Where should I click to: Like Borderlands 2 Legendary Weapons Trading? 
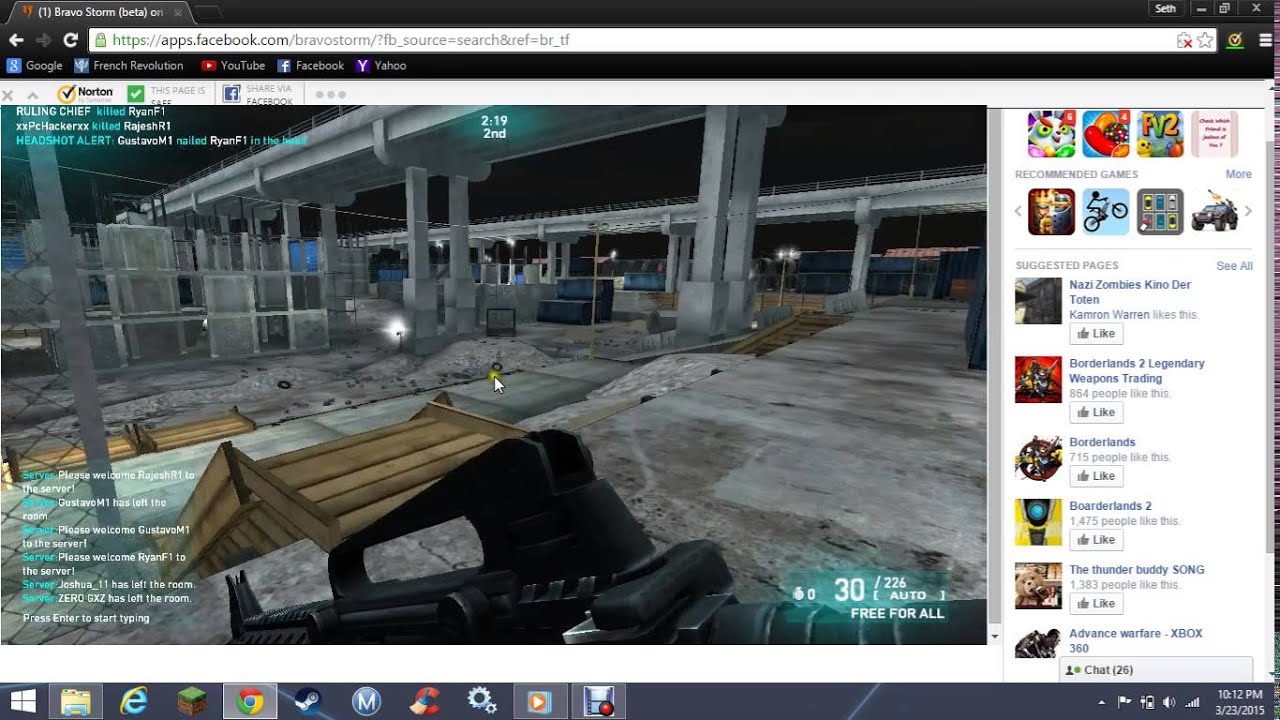point(1096,412)
